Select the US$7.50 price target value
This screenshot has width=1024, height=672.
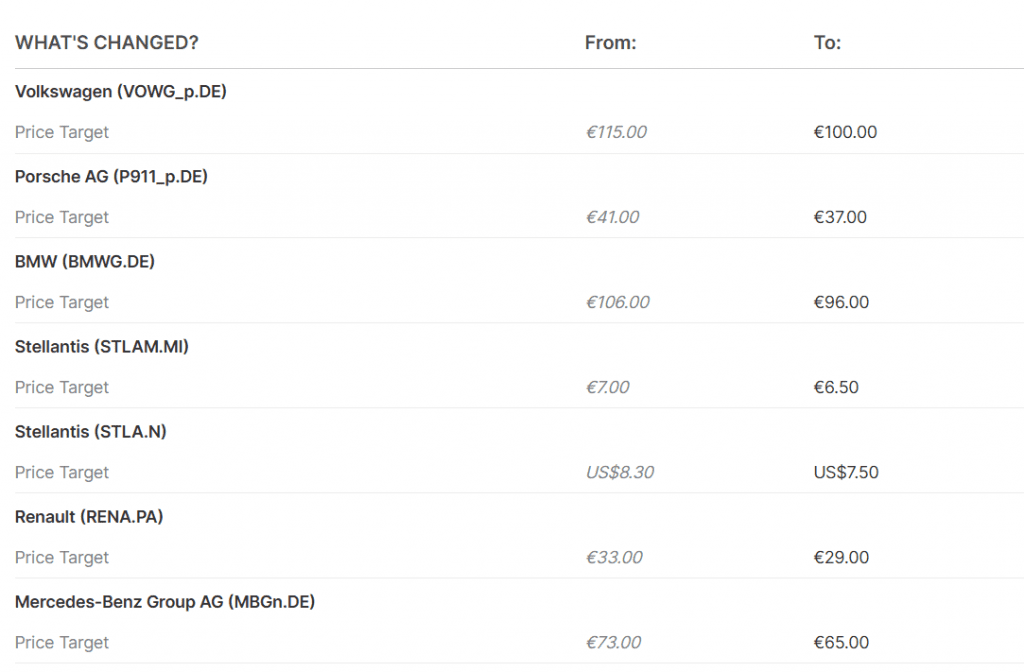pos(846,472)
